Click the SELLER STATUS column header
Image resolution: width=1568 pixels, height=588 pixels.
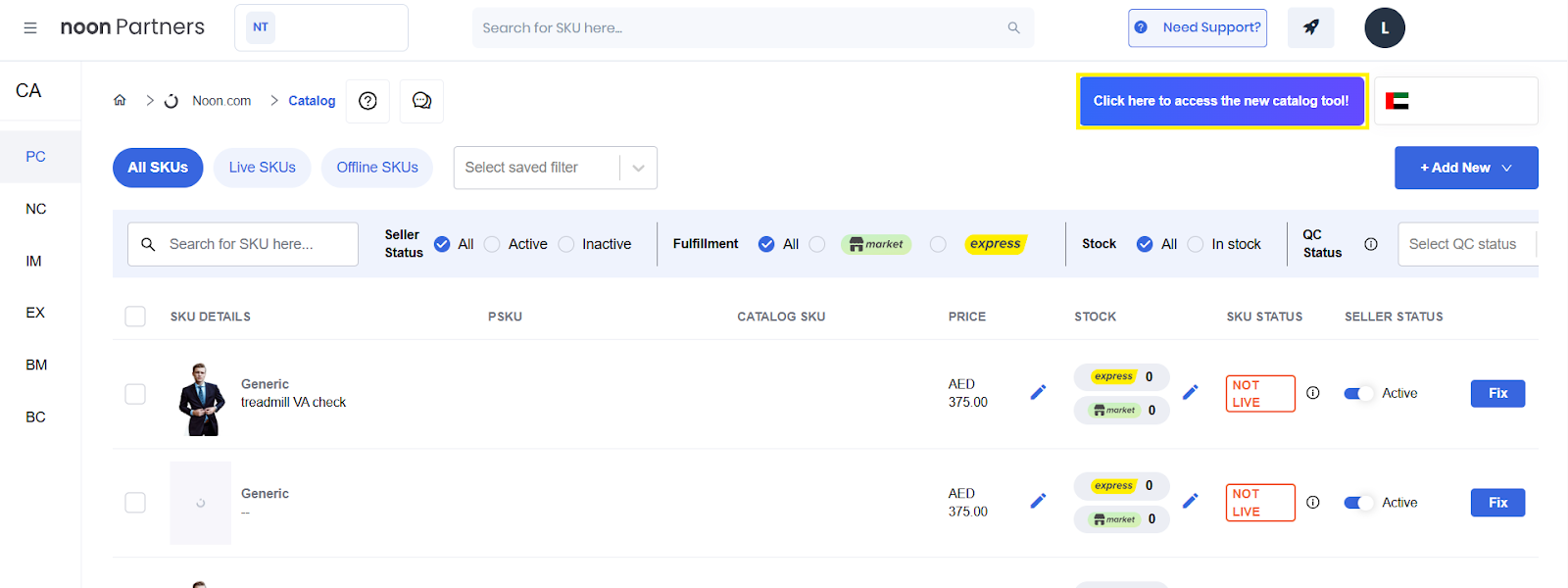(x=1394, y=317)
